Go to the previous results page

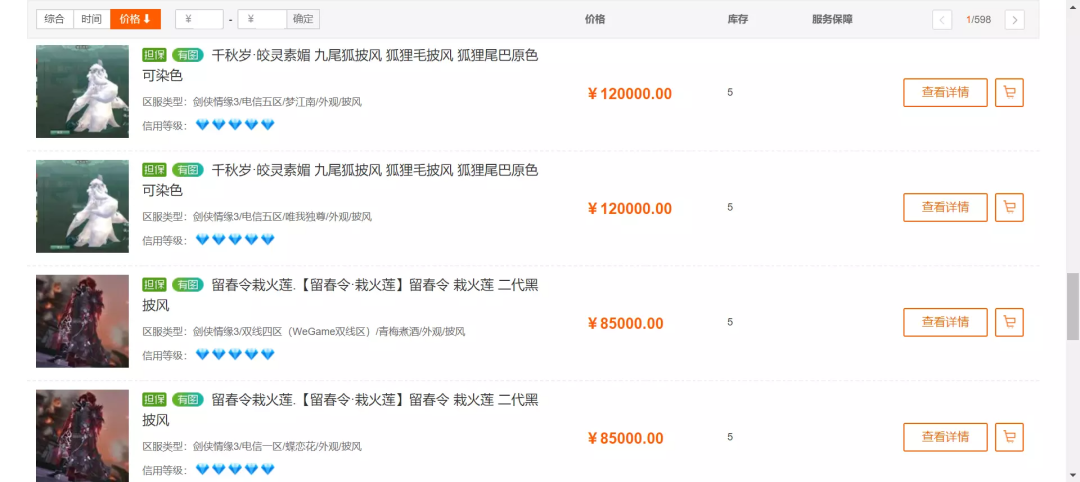click(942, 20)
